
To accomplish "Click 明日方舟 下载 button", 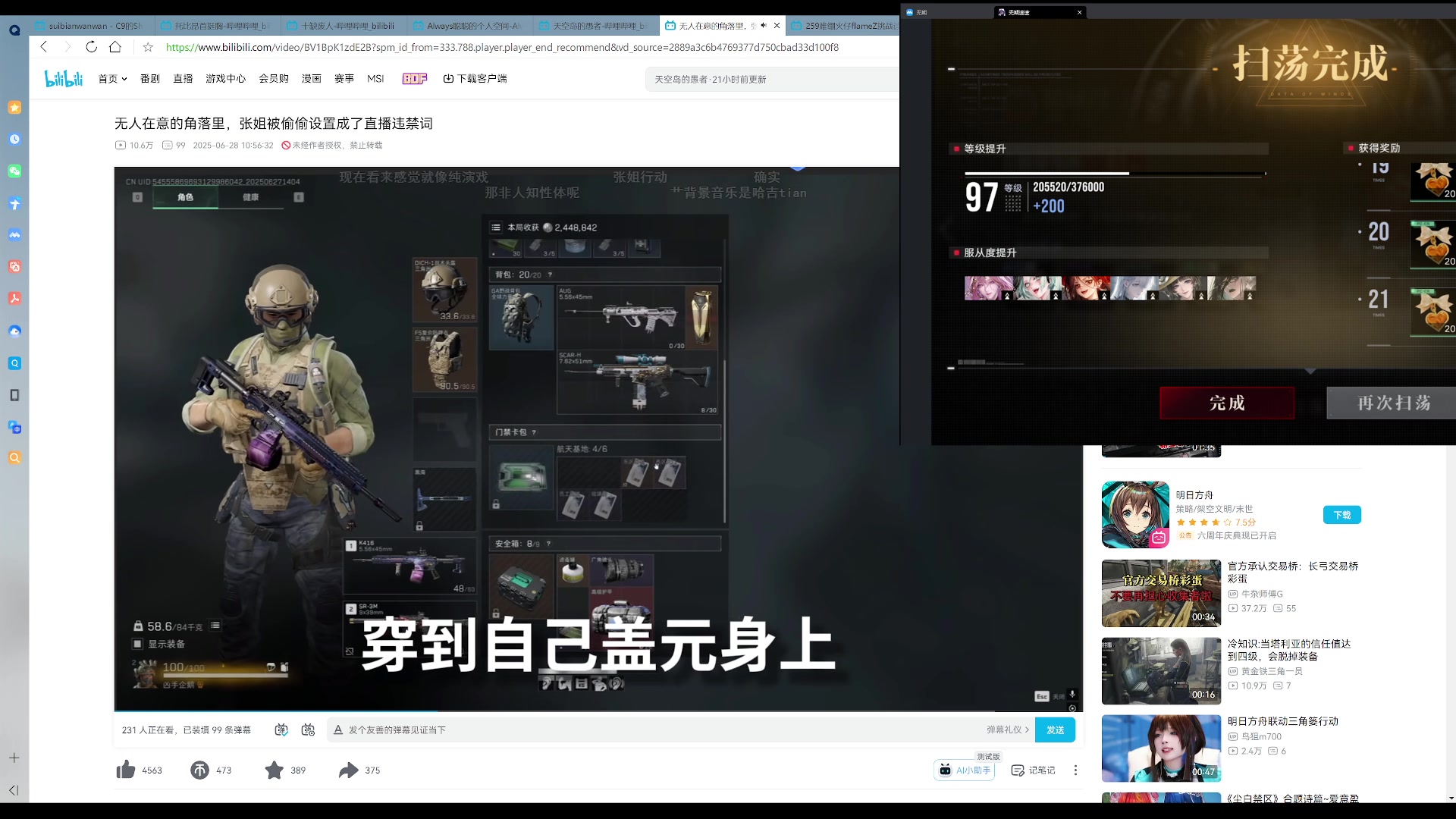I will click(1341, 515).
